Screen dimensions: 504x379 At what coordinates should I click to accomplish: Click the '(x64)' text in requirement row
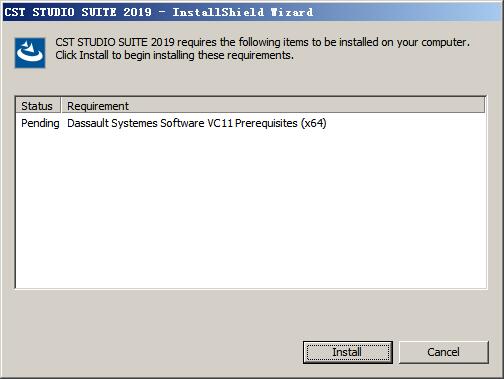pos(314,123)
